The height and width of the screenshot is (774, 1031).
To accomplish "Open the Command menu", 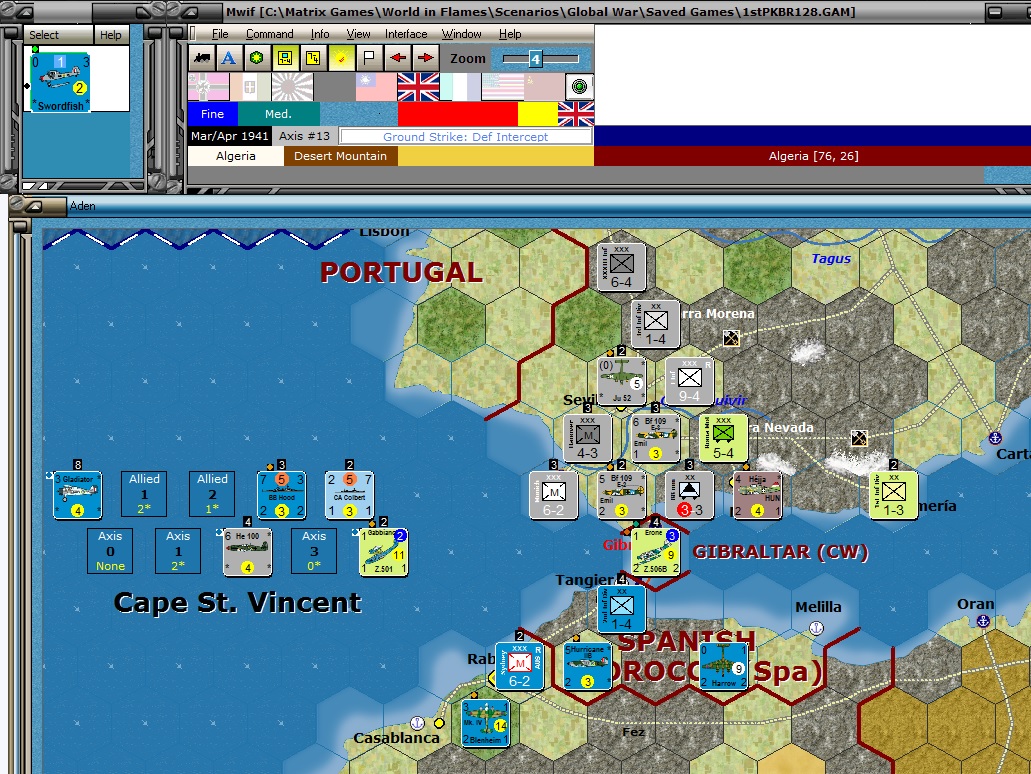I will click(x=270, y=34).
